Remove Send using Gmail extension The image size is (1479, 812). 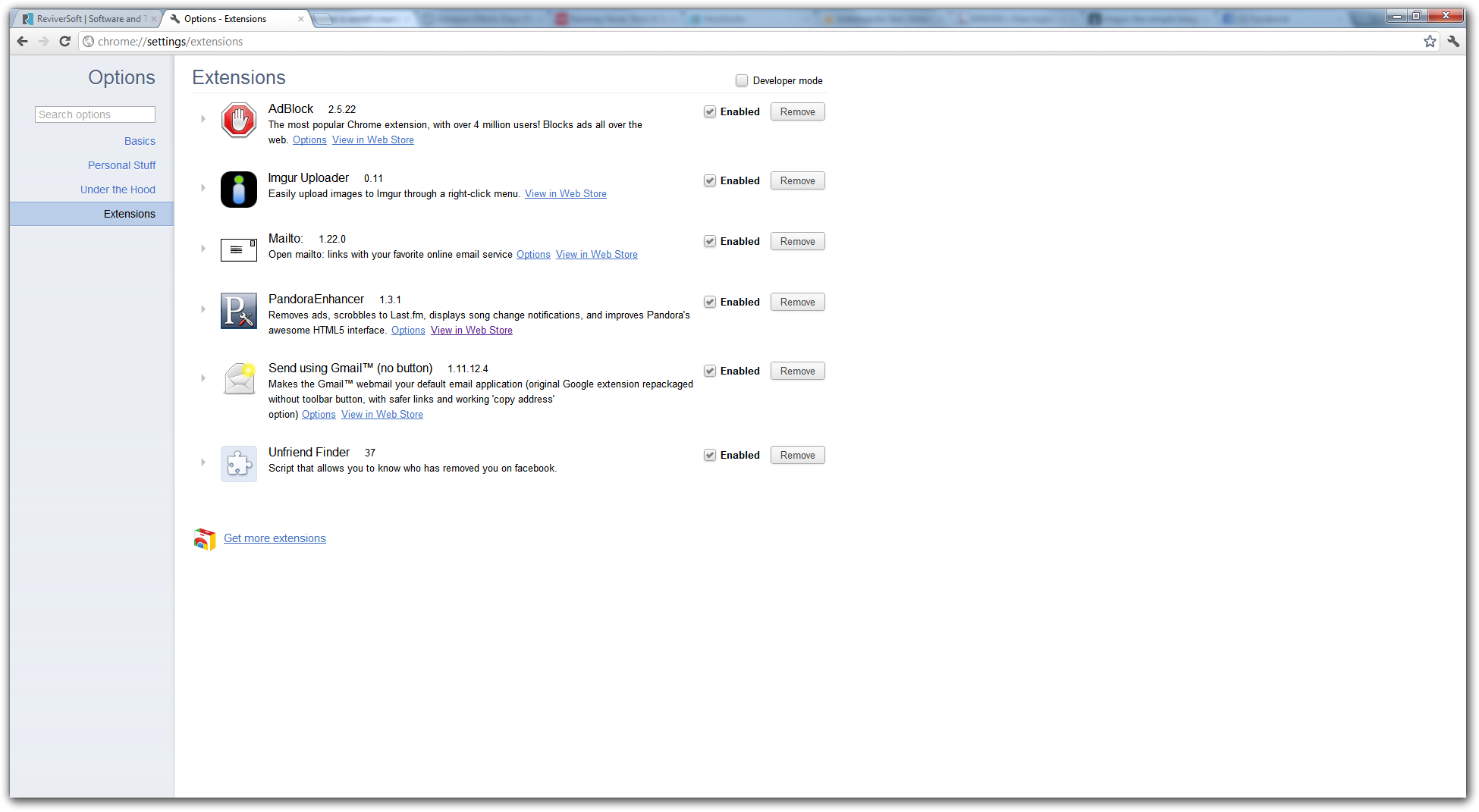(x=798, y=371)
